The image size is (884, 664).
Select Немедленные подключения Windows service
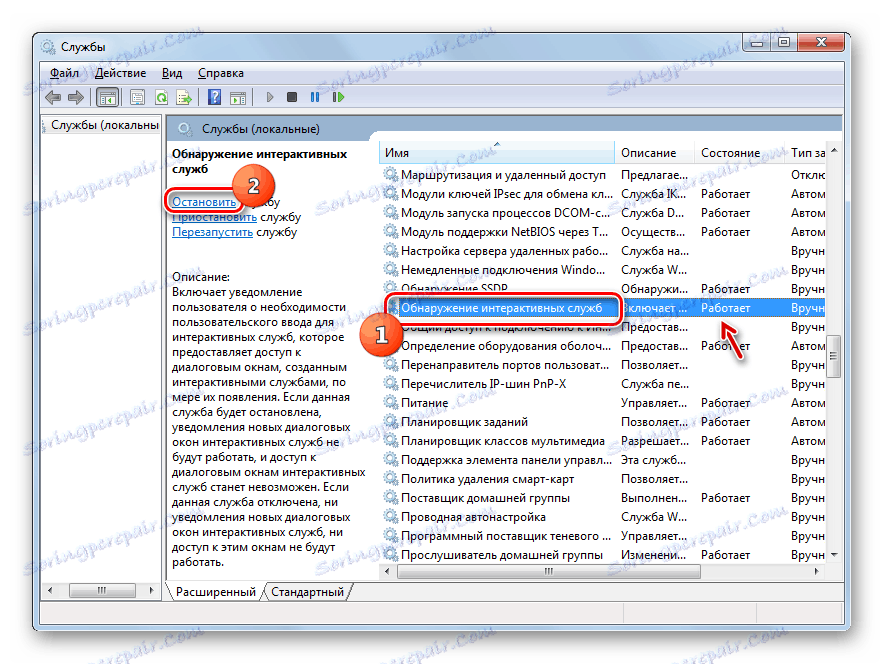pos(603,270)
